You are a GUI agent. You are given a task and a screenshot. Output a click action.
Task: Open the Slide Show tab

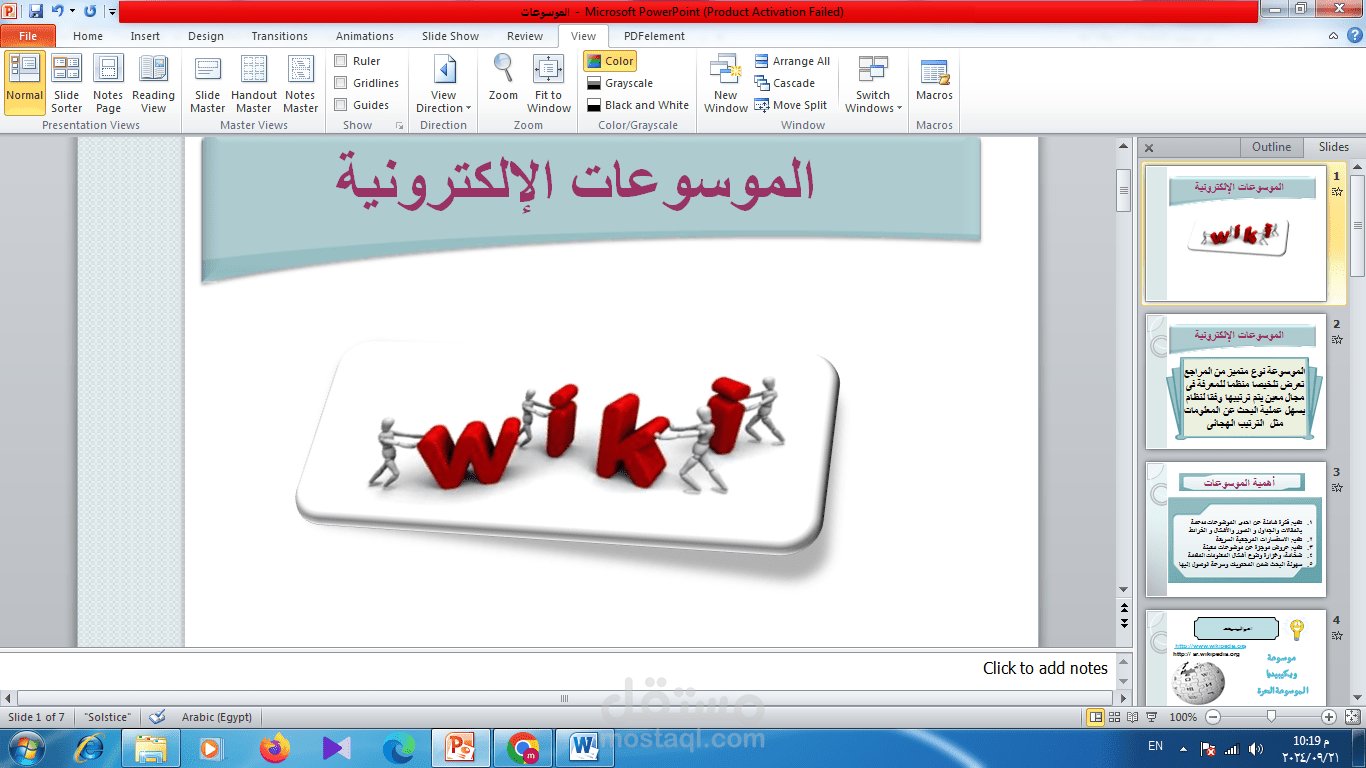pyautogui.click(x=450, y=36)
